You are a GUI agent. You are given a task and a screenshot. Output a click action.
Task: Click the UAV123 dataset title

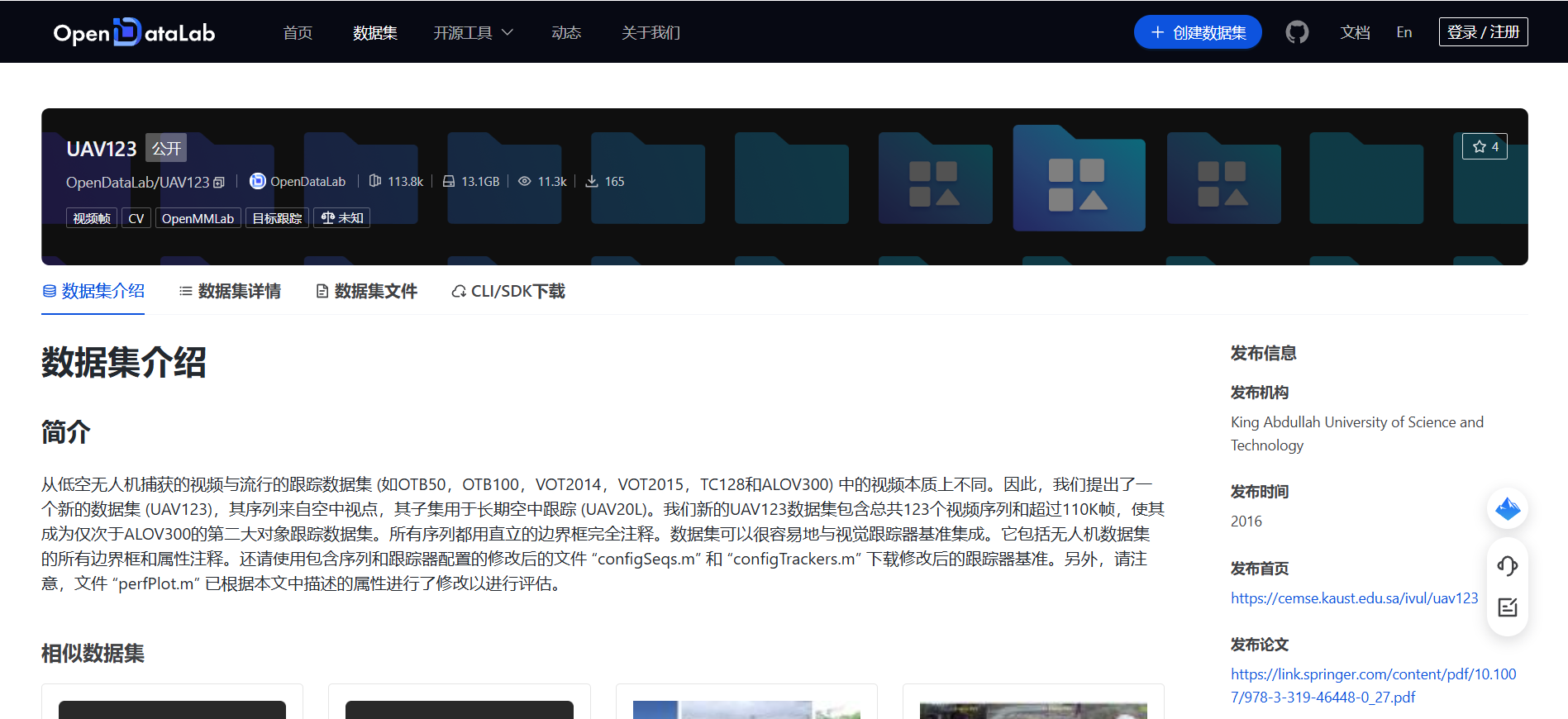pos(101,149)
